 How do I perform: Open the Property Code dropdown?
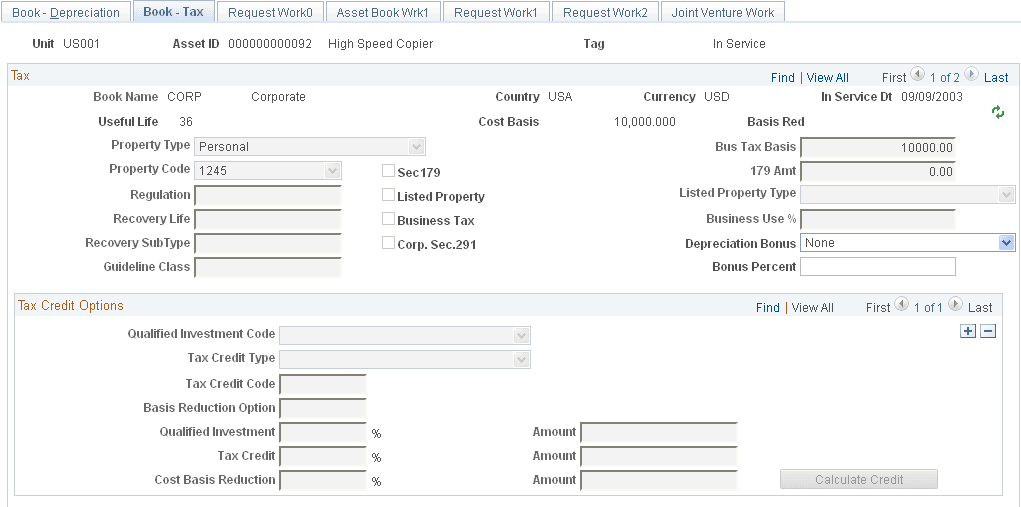268,171
